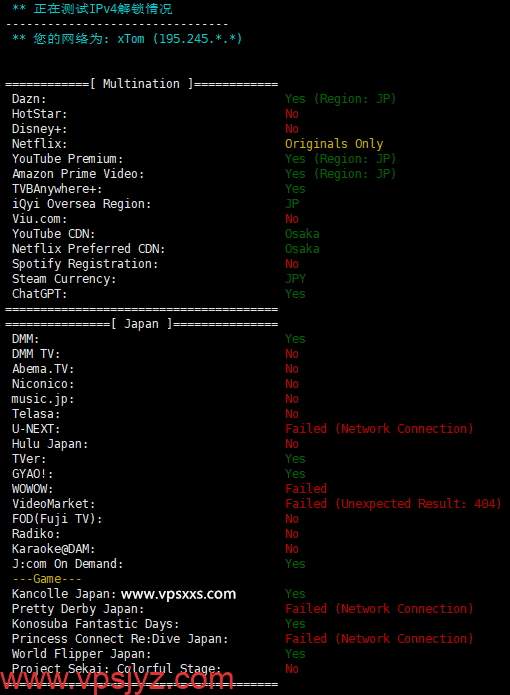Select the WOWOW result 'Failed'
The height and width of the screenshot is (695, 510).
coord(306,489)
